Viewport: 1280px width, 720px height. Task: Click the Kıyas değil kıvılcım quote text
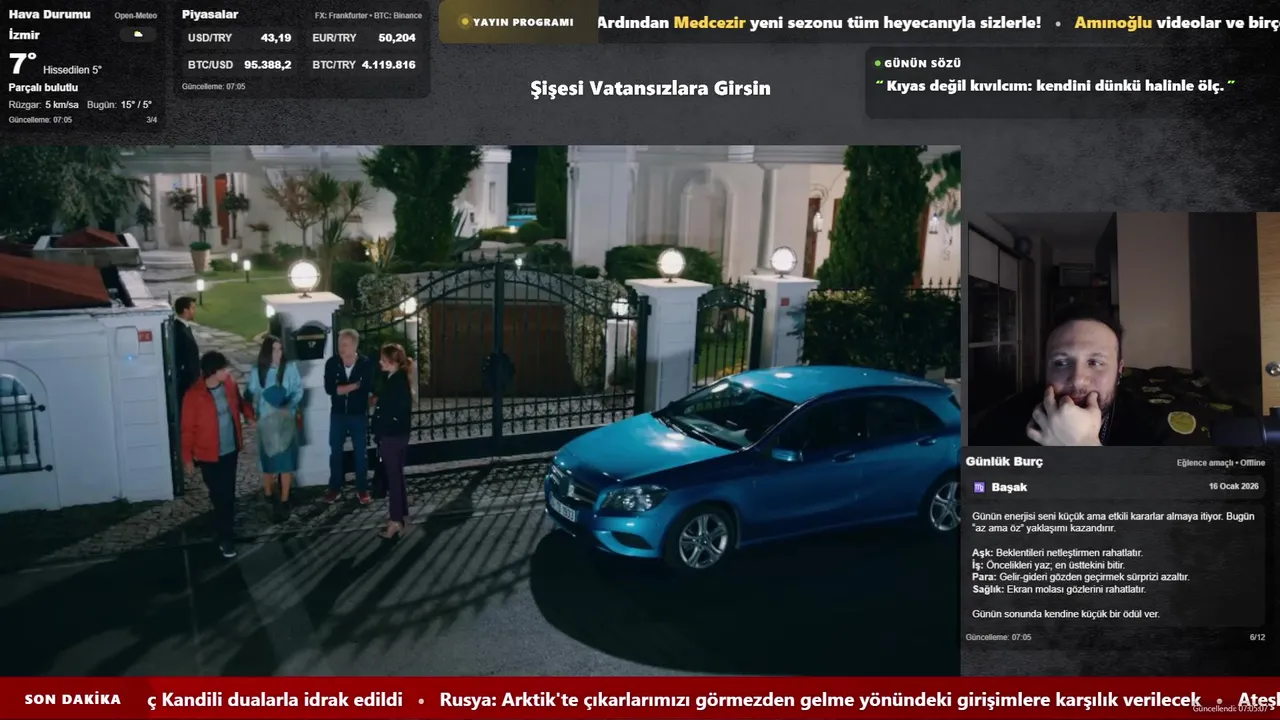(x=1055, y=86)
